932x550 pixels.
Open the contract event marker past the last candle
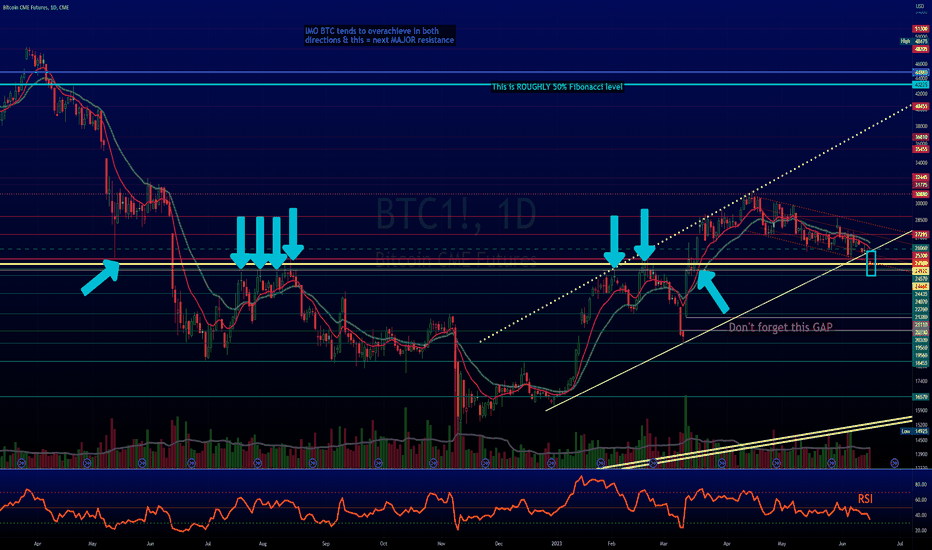(x=894, y=463)
